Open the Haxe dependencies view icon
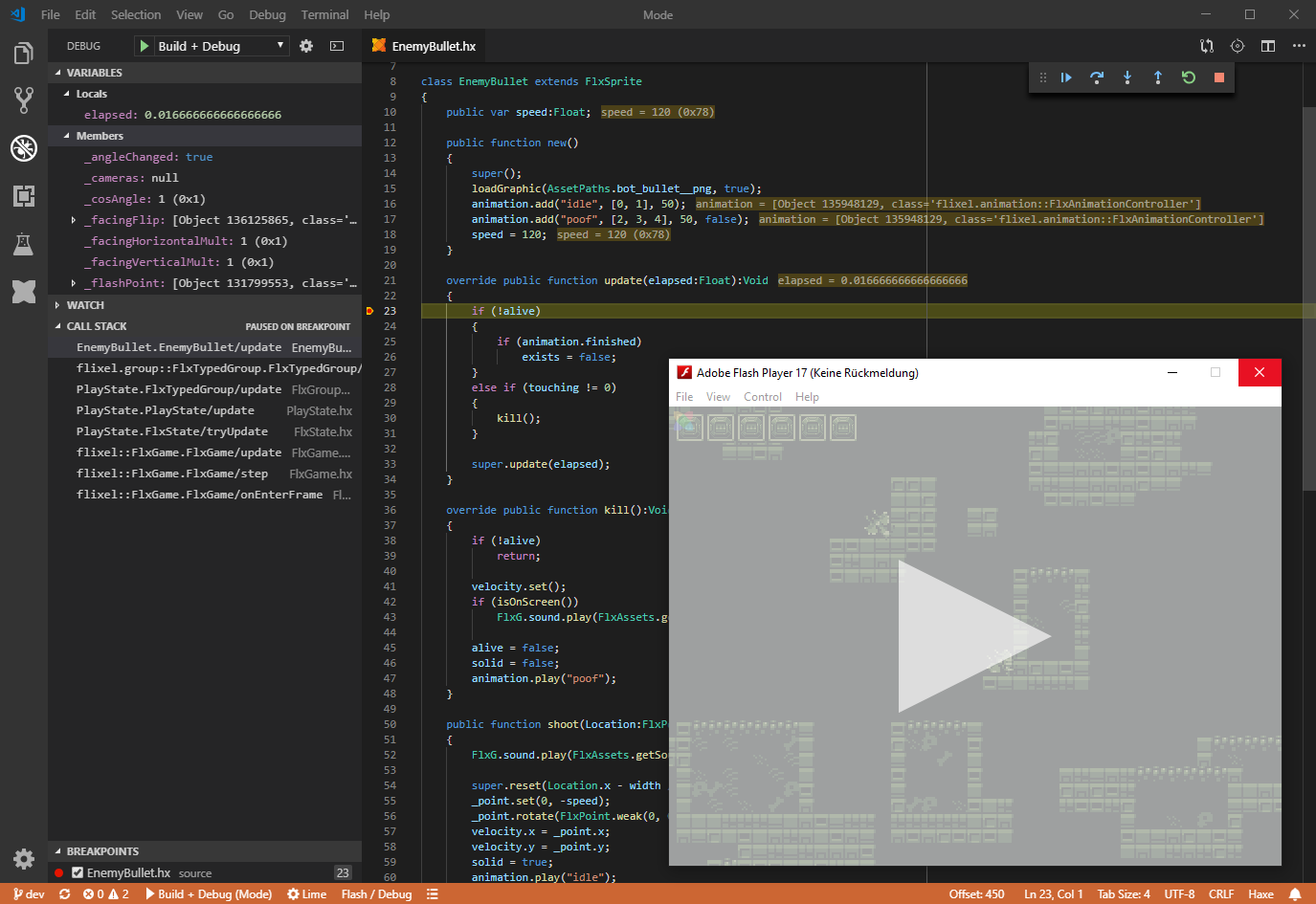Image resolution: width=1316 pixels, height=904 pixels. tap(24, 291)
